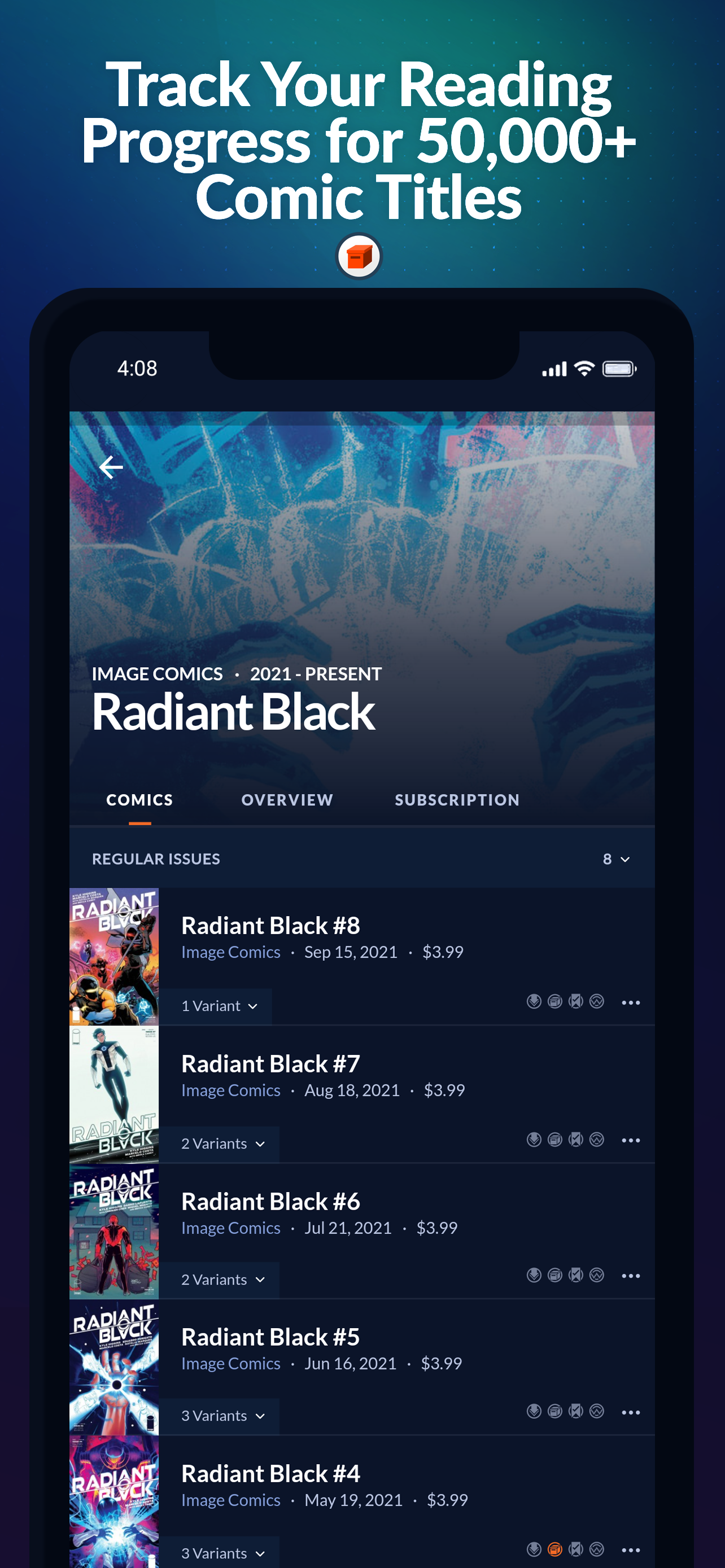
Task: Open more options for Radiant Black #7
Action: click(x=631, y=1140)
